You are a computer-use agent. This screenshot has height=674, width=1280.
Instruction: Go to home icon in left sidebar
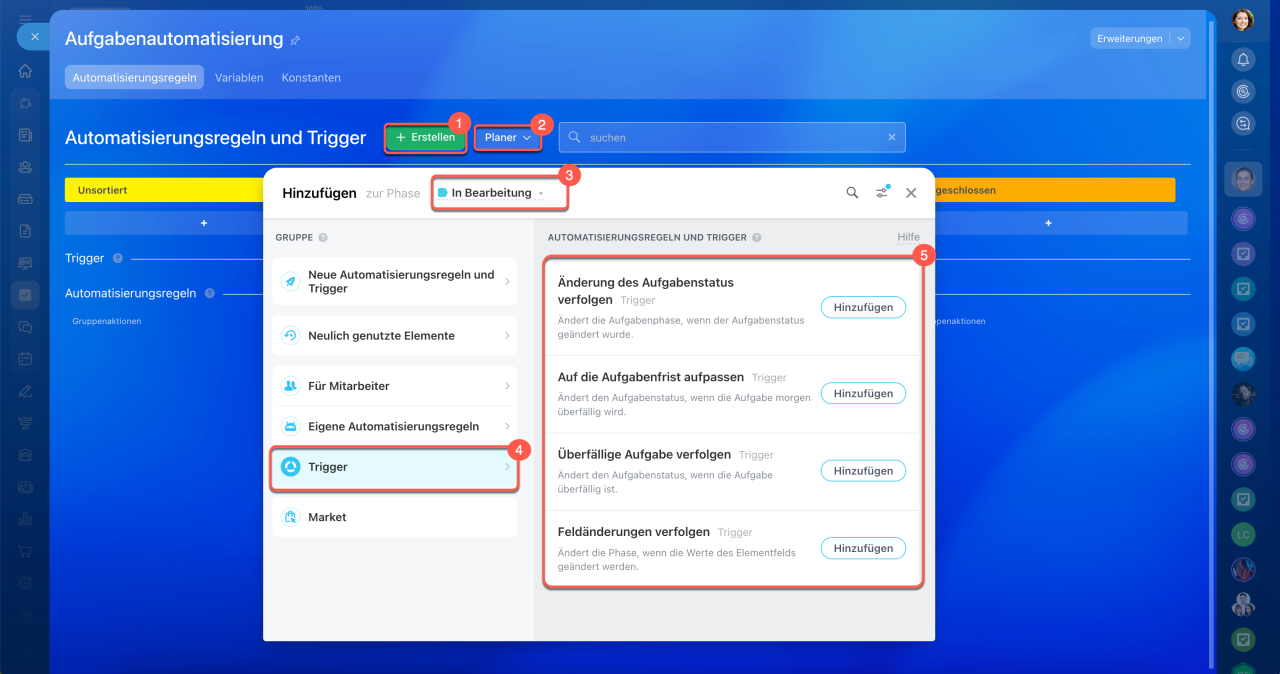(x=25, y=71)
